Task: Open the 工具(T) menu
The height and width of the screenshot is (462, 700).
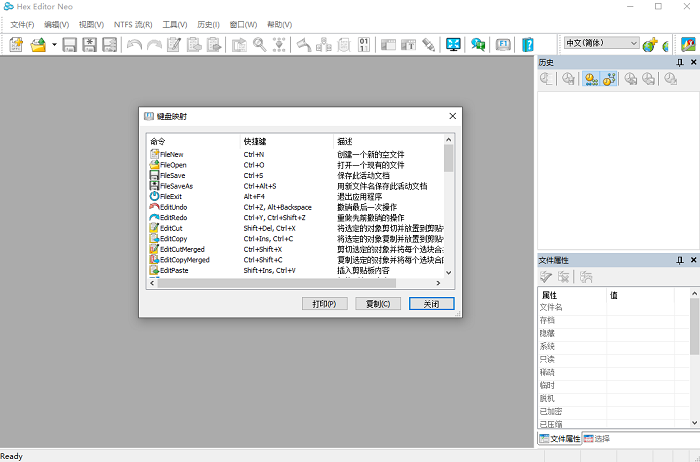Action: click(x=175, y=23)
